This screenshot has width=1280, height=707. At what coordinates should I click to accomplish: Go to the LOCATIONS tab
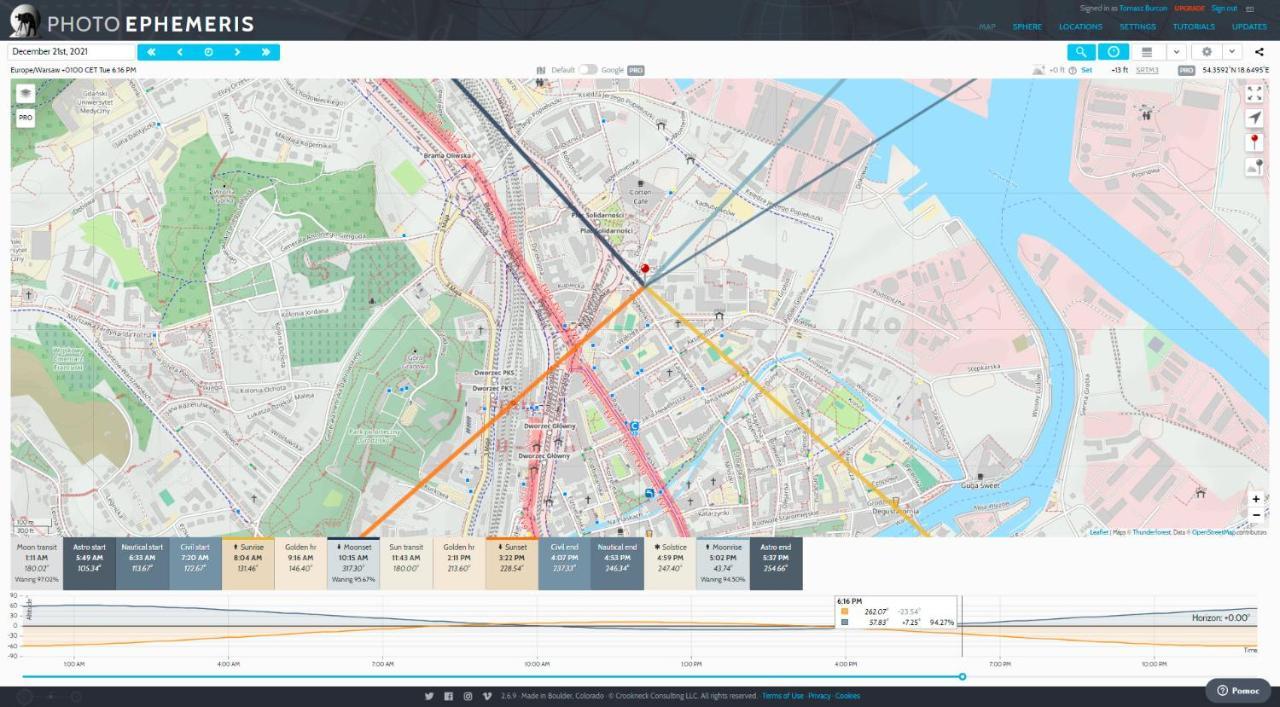pos(1080,27)
